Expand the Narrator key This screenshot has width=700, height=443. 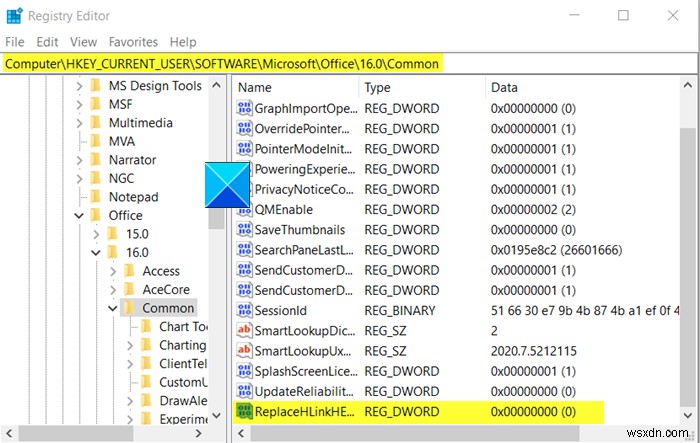pyautogui.click(x=79, y=160)
